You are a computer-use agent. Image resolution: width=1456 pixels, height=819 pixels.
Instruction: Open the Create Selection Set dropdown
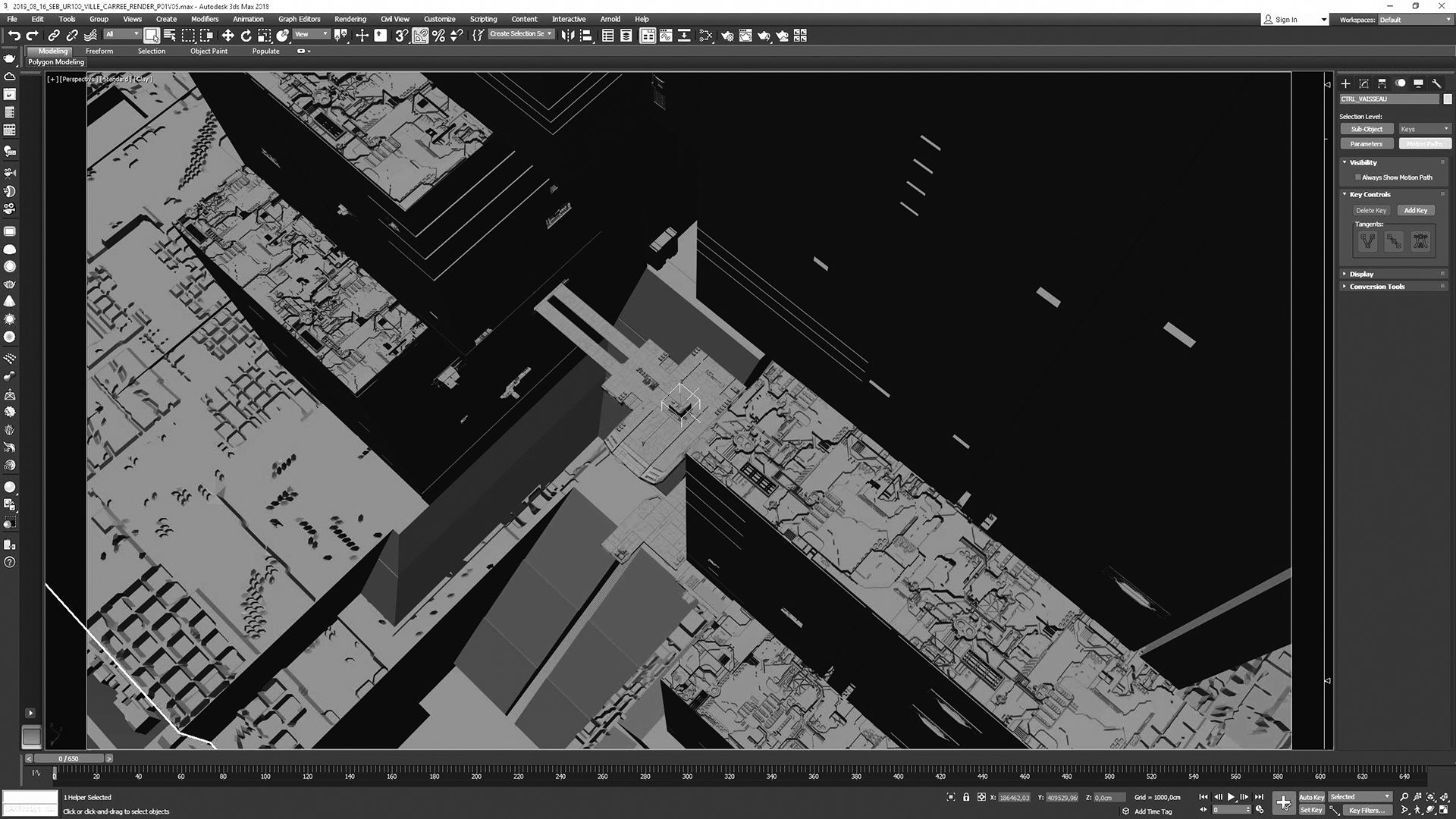521,34
